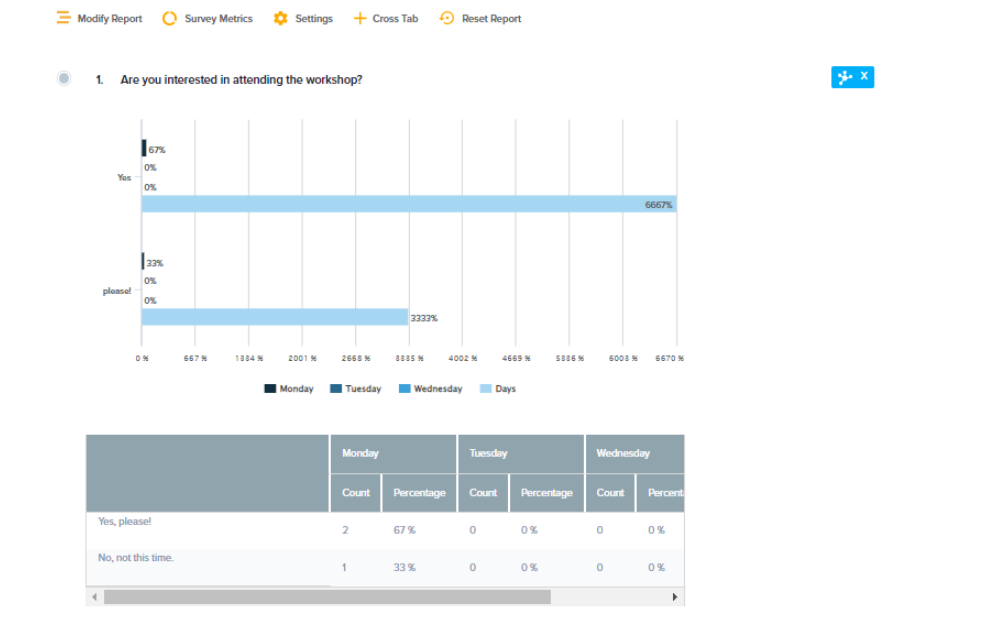993x622 pixels.
Task: Click the Tuesday column header in the table
Action: 488,453
